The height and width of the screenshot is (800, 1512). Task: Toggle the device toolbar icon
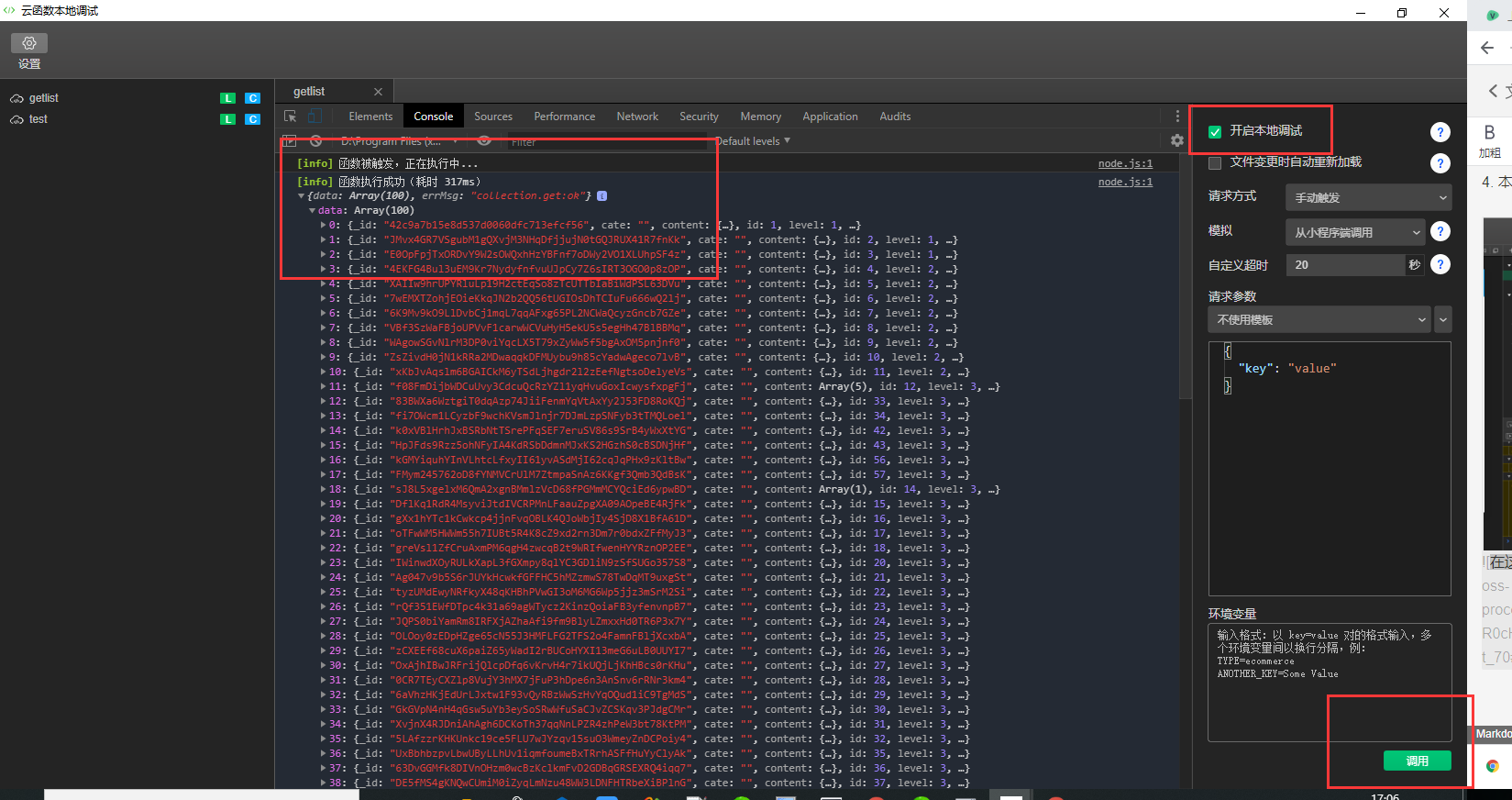coord(315,117)
